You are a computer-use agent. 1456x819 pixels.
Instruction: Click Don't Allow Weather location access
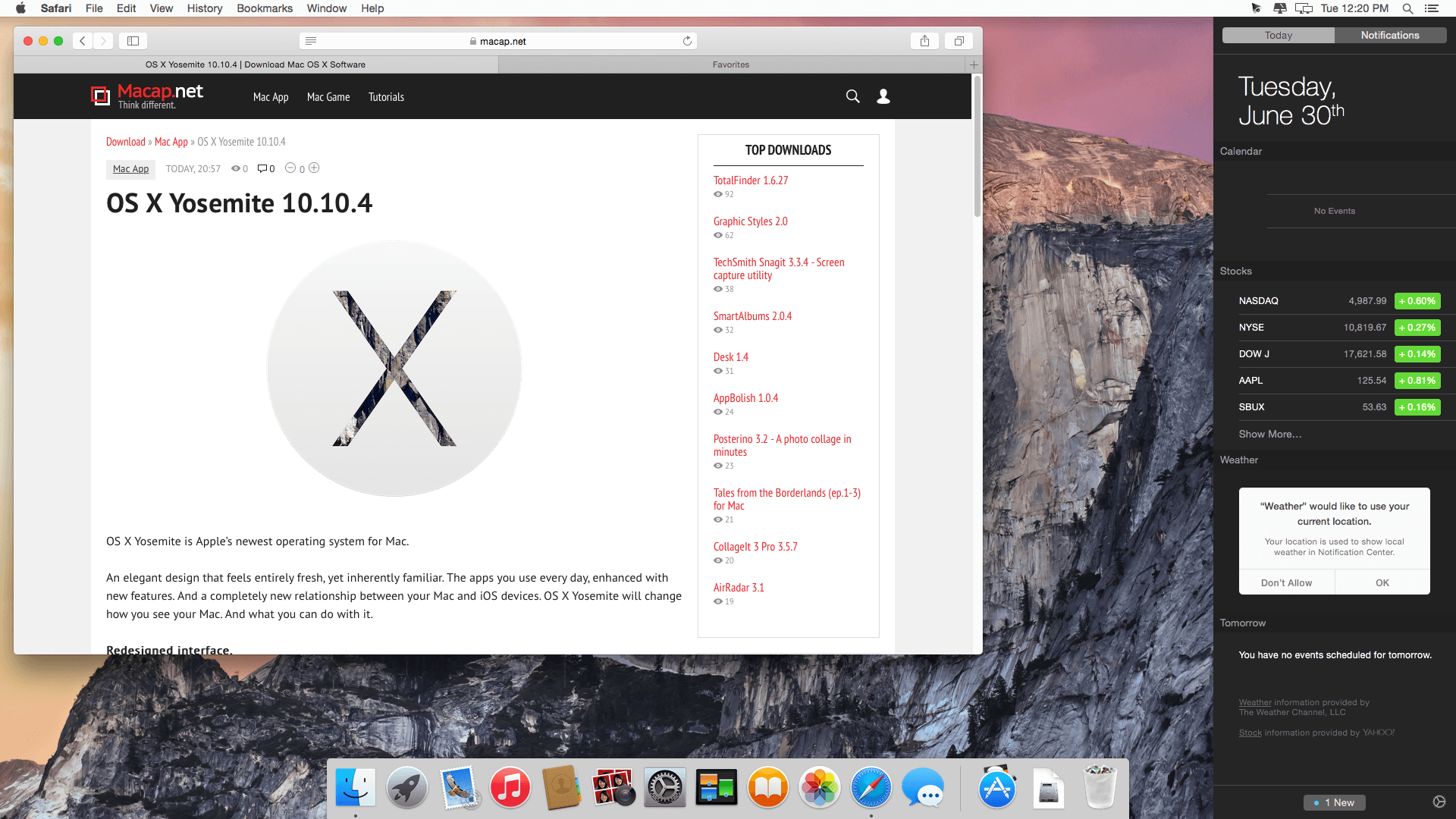tap(1286, 582)
